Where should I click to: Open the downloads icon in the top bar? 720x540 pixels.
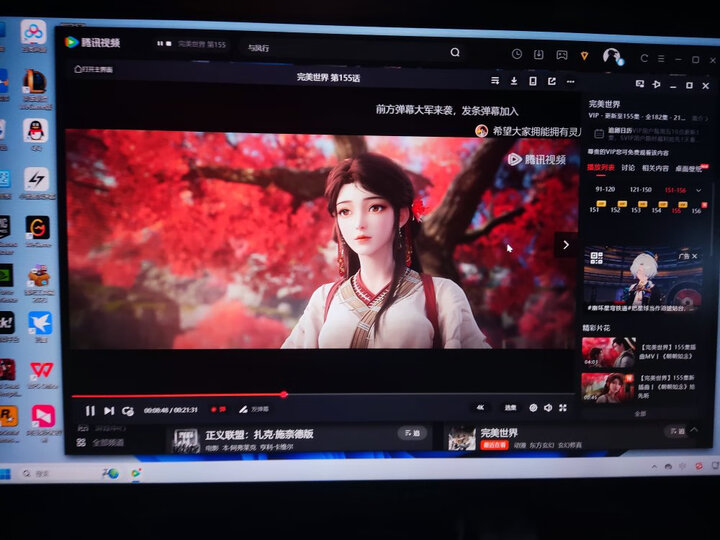point(539,54)
